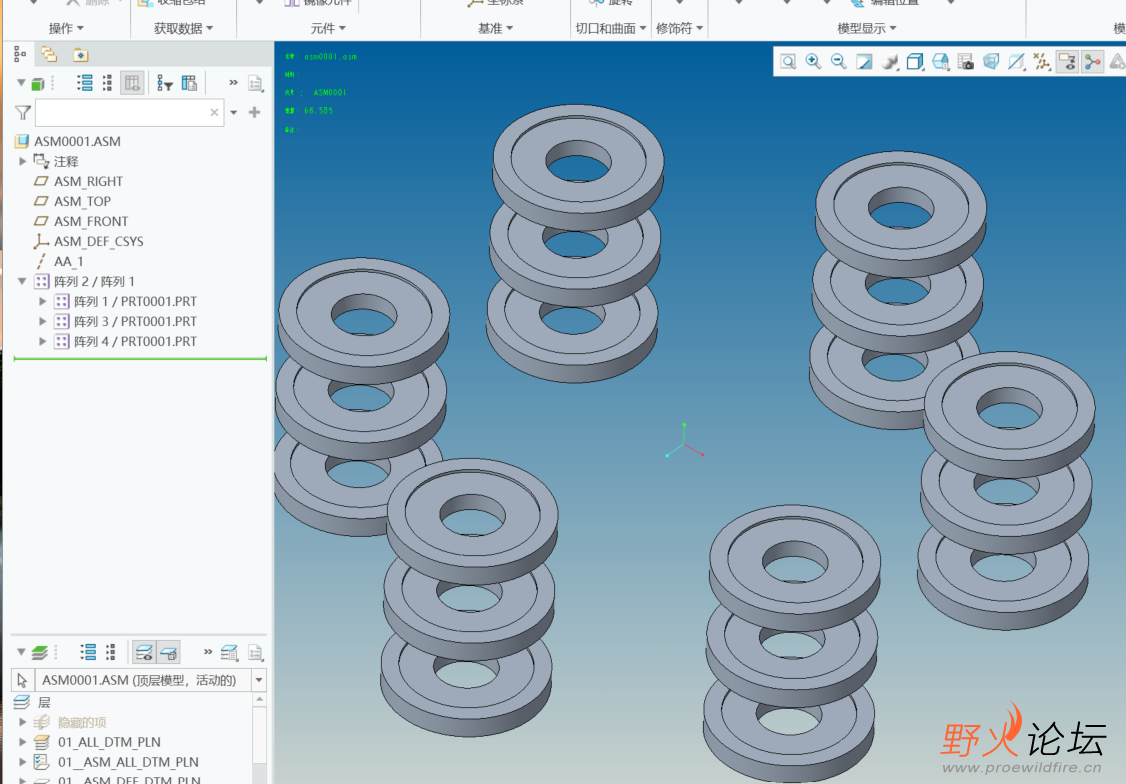The width and height of the screenshot is (1126, 784).
Task: Open the 基准 ribbon group menu
Action: click(495, 29)
